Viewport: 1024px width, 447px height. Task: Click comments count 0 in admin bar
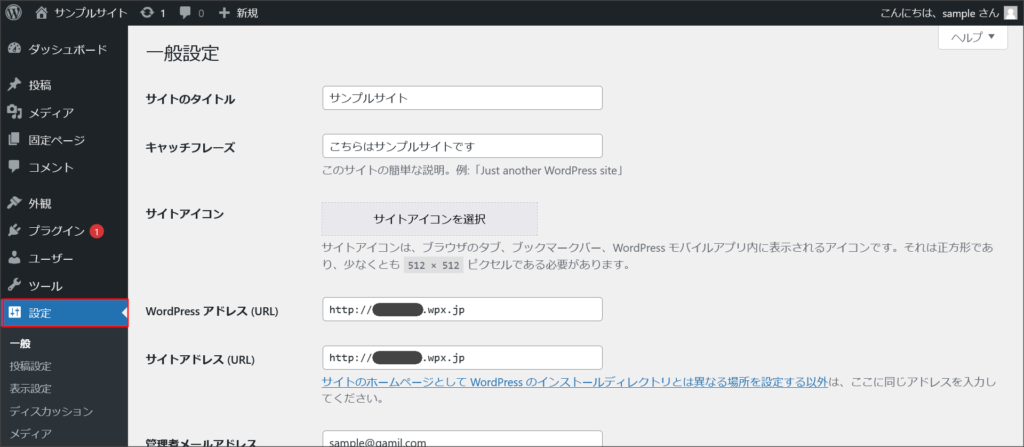[200, 13]
